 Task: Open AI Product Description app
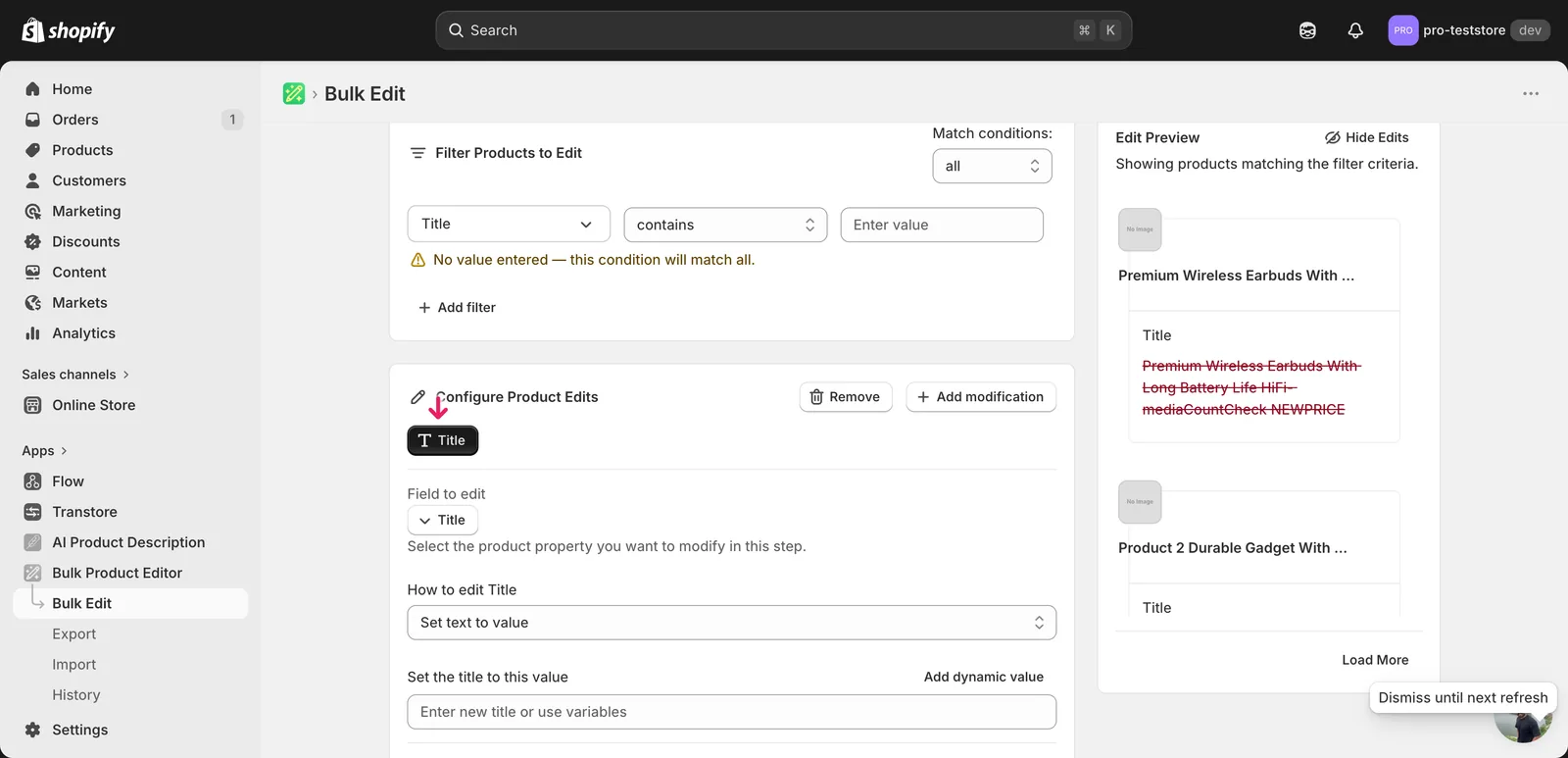click(x=128, y=542)
